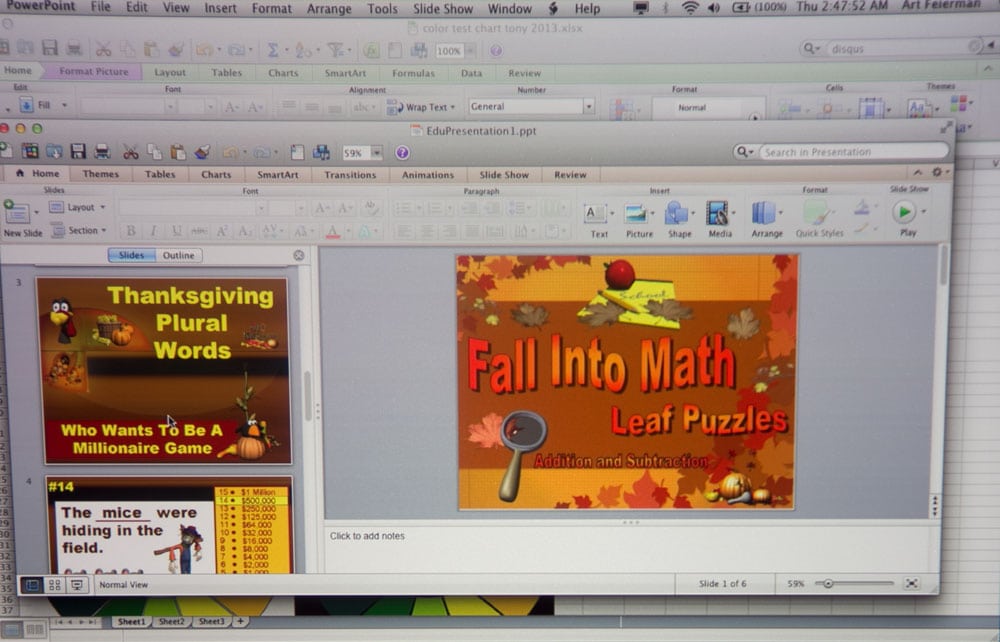This screenshot has width=1000, height=642.
Task: Activate the Format Painter paintbrush icon
Action: [x=202, y=152]
